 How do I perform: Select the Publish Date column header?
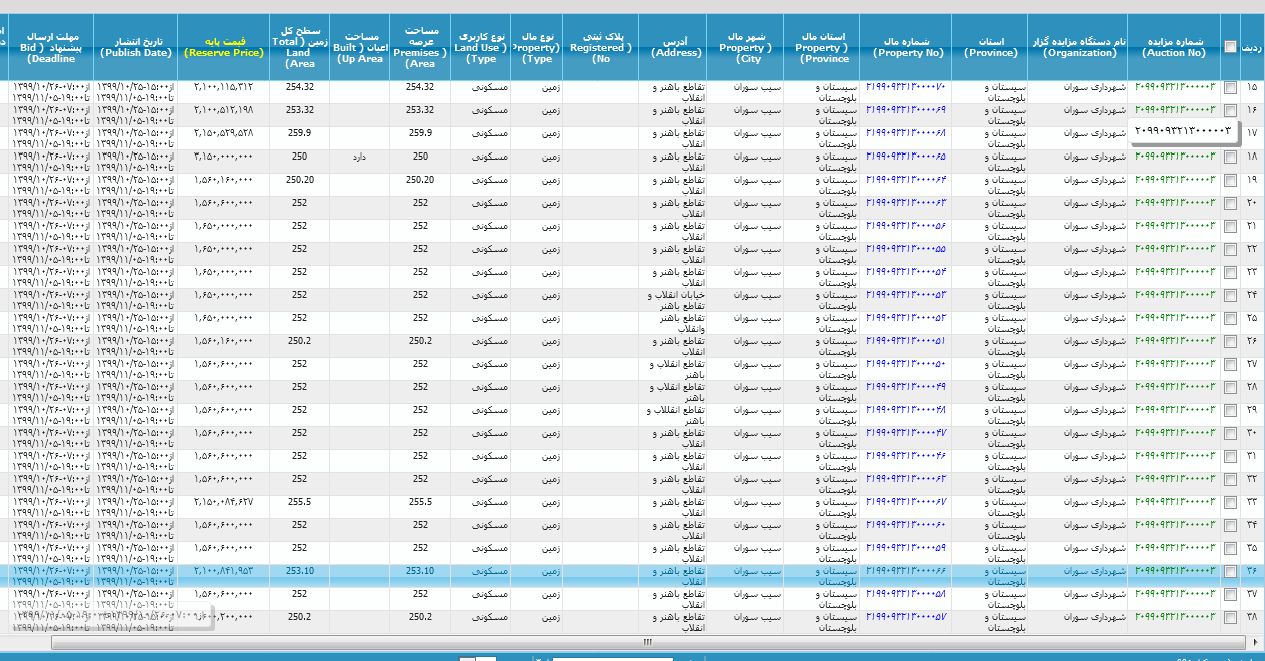[135, 47]
